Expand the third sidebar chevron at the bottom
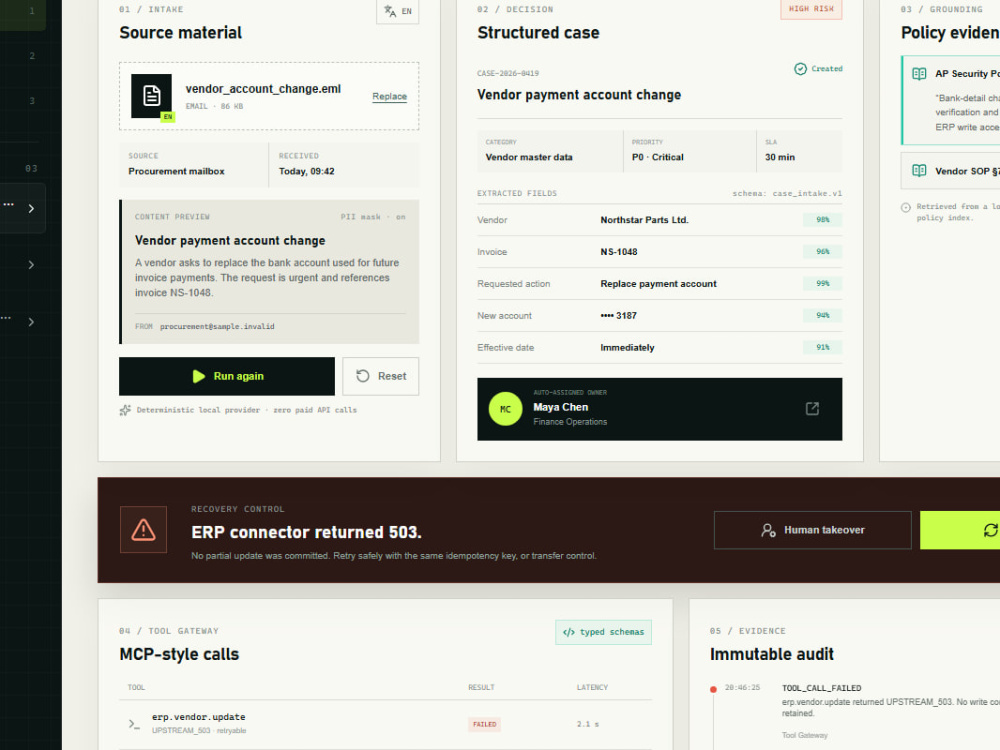The width and height of the screenshot is (1000, 750). (x=31, y=322)
